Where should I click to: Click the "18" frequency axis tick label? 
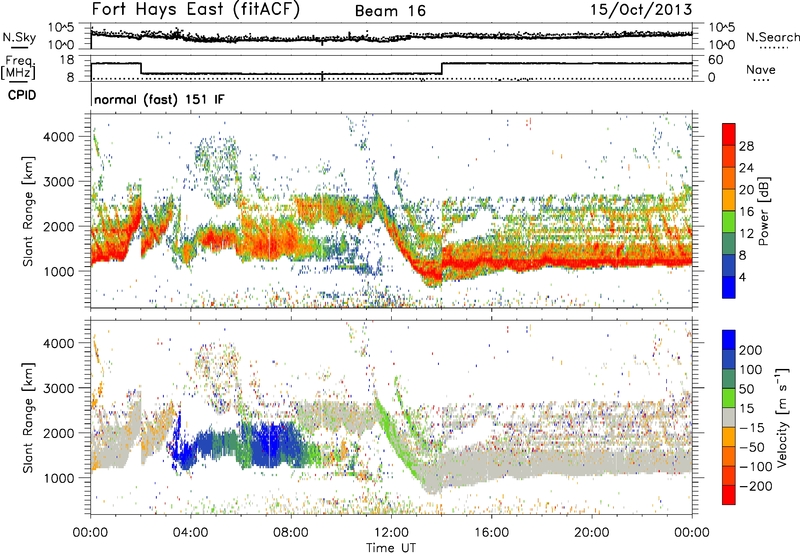(67, 60)
